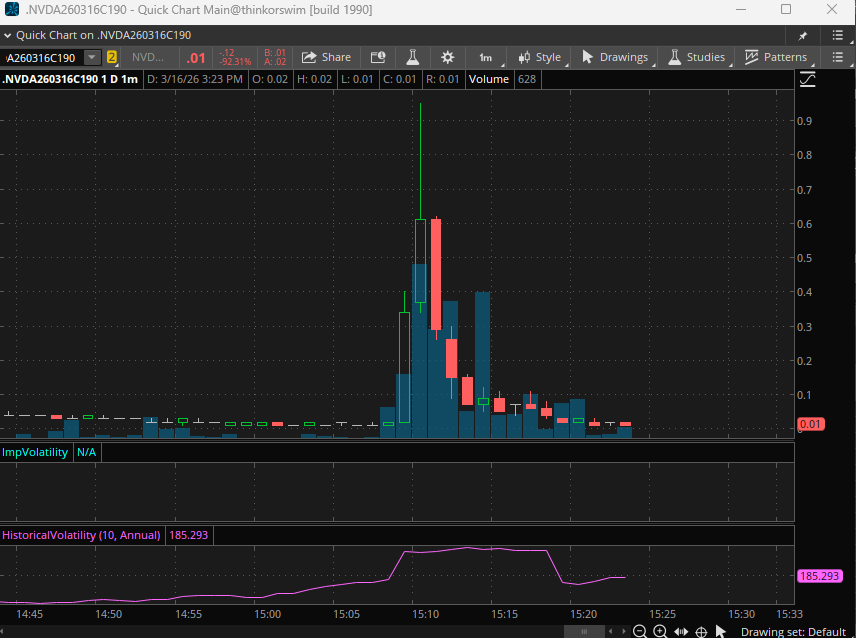Click the bid/ask B:.01 A:.02 readout
The image size is (856, 638).
click(275, 57)
